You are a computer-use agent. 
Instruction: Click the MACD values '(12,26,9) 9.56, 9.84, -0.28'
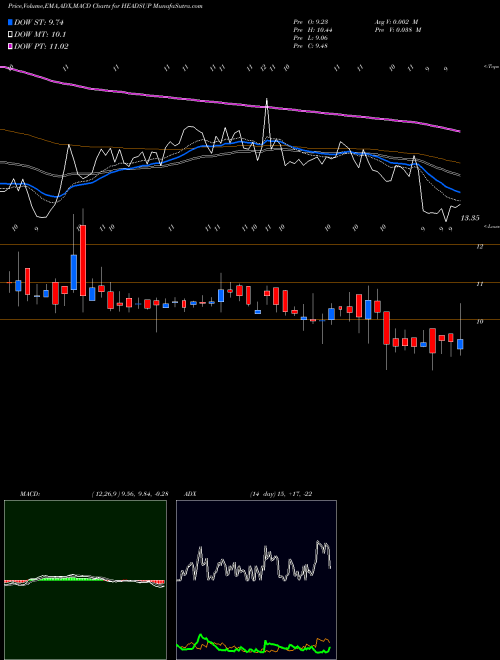click(129, 494)
